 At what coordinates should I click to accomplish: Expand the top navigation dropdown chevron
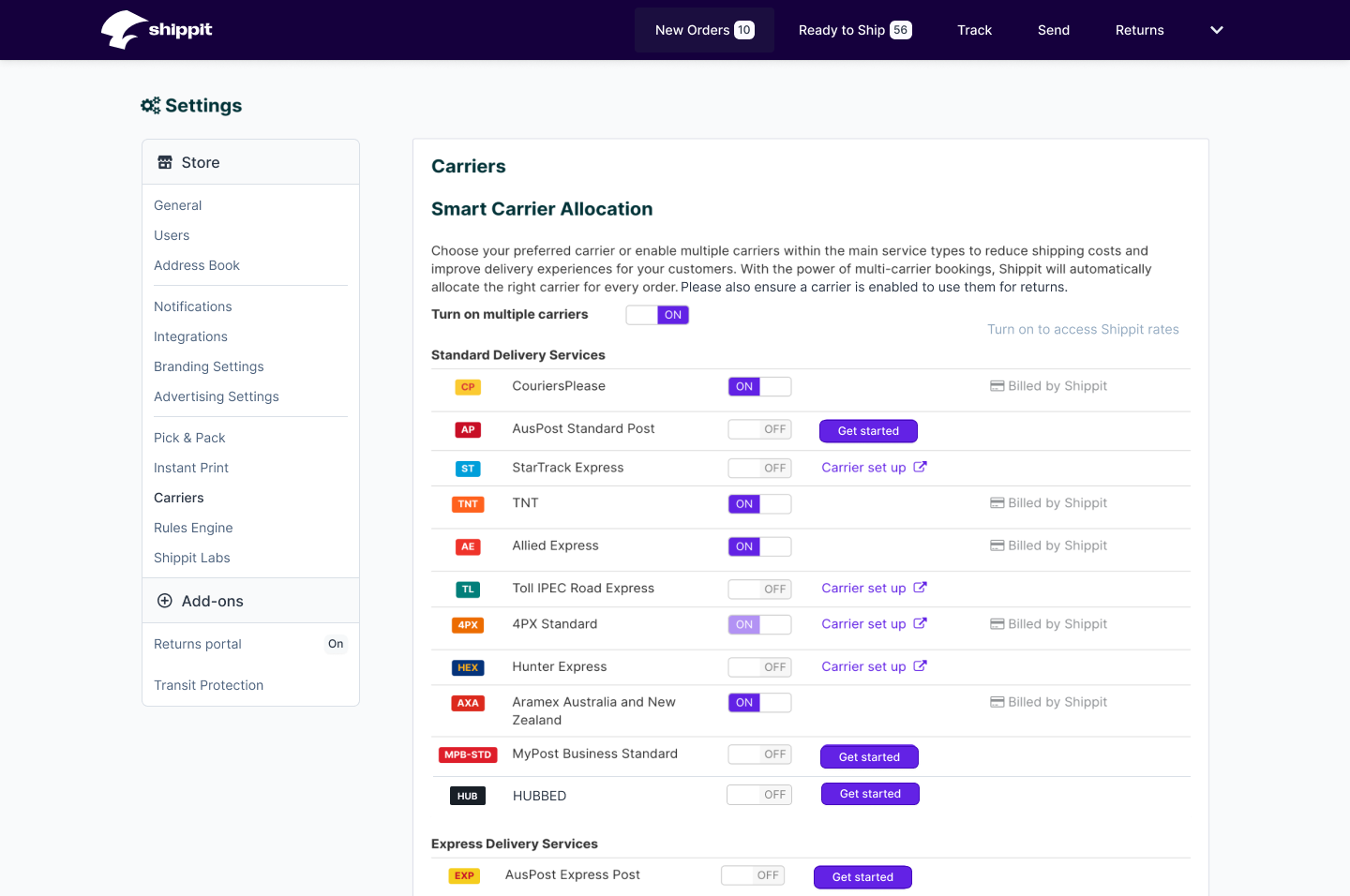point(1217,30)
